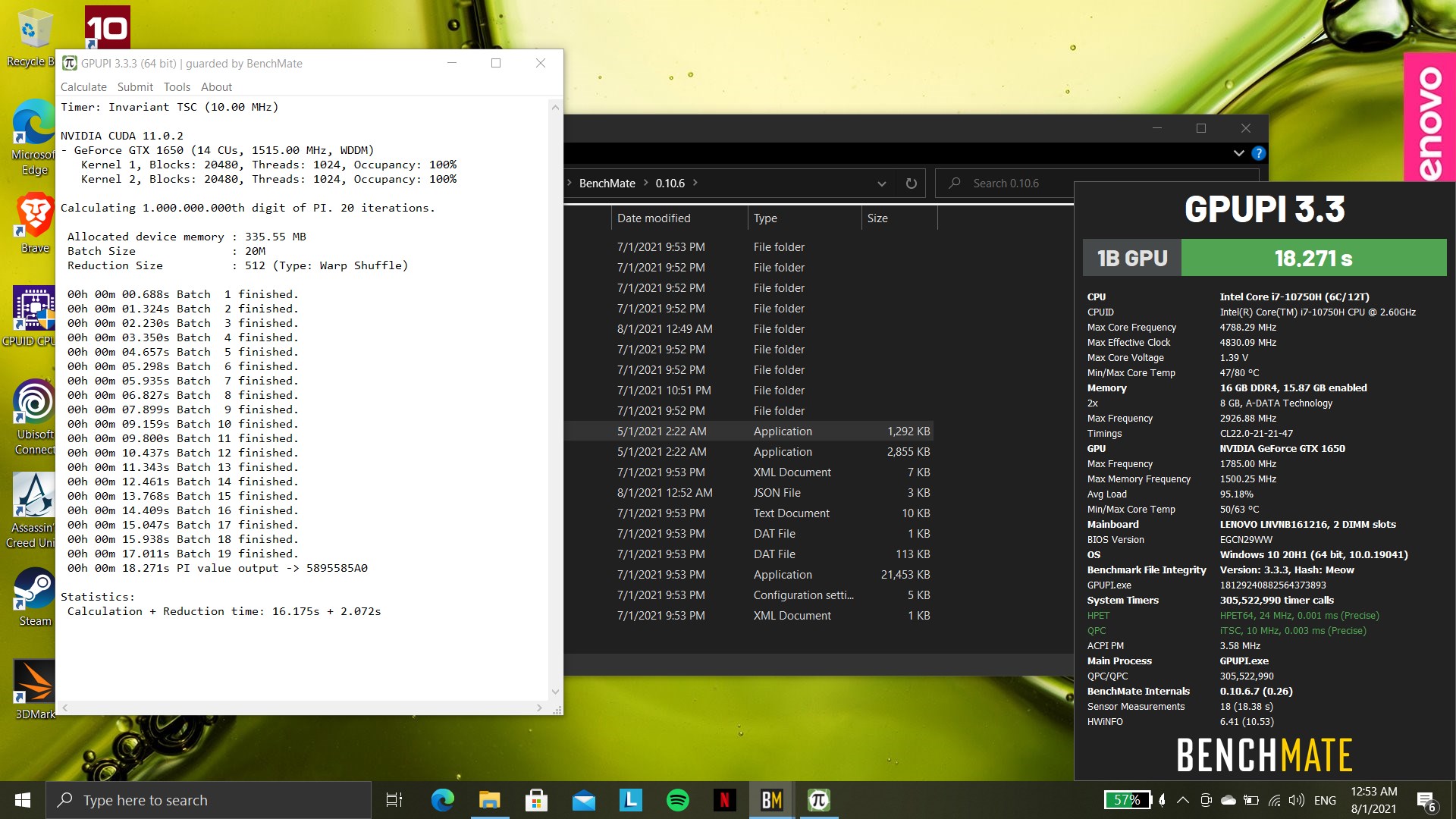Open Assassin's Creed Unity desktop shortcut

coord(32,510)
